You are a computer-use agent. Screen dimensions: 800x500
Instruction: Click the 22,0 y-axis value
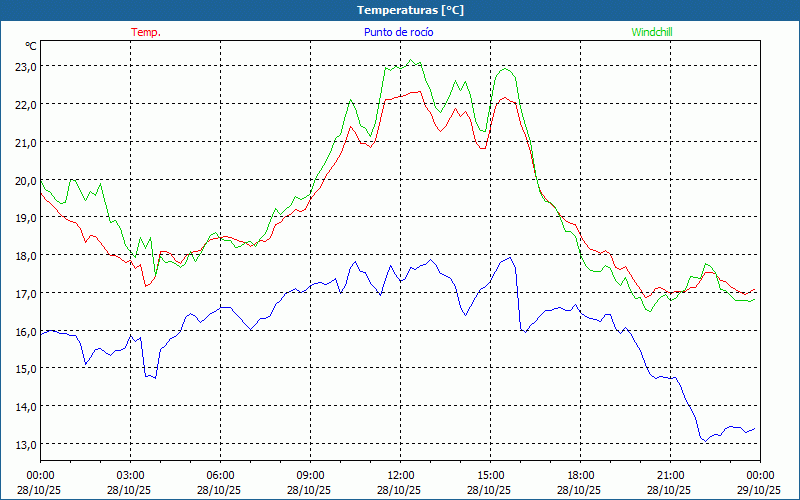coord(25,105)
